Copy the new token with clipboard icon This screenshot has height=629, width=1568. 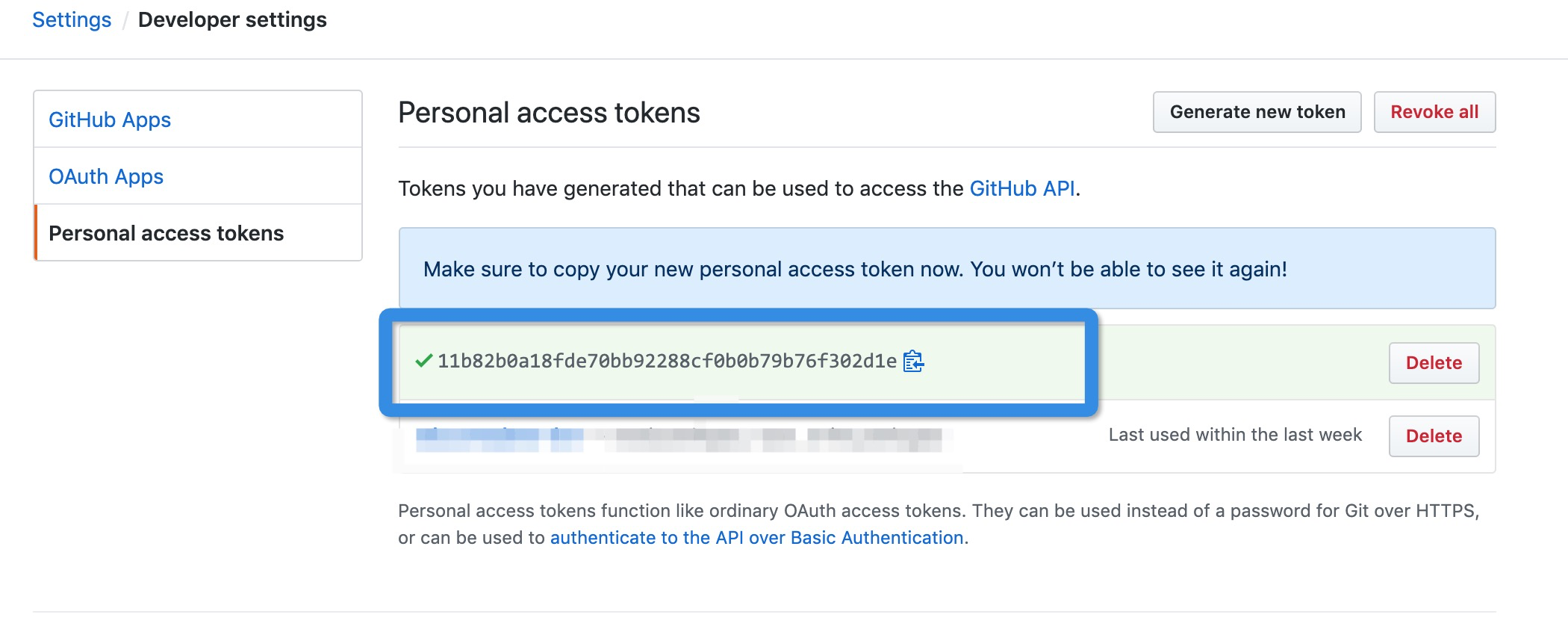tap(913, 362)
